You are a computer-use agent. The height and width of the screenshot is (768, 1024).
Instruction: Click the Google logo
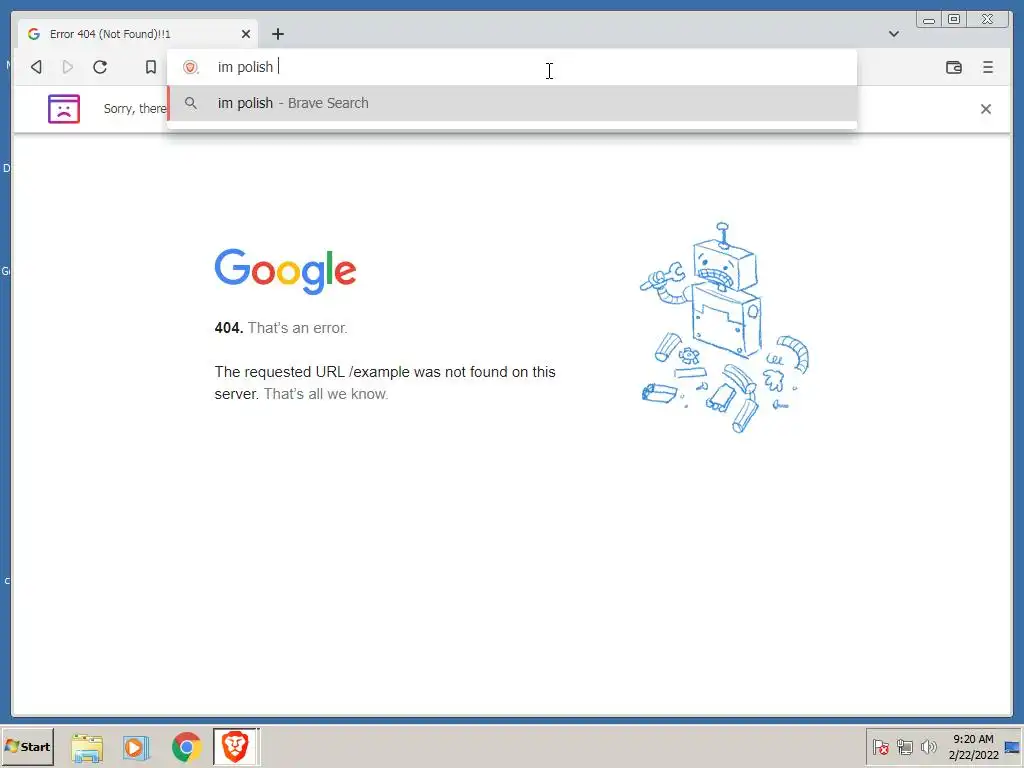click(x=285, y=271)
